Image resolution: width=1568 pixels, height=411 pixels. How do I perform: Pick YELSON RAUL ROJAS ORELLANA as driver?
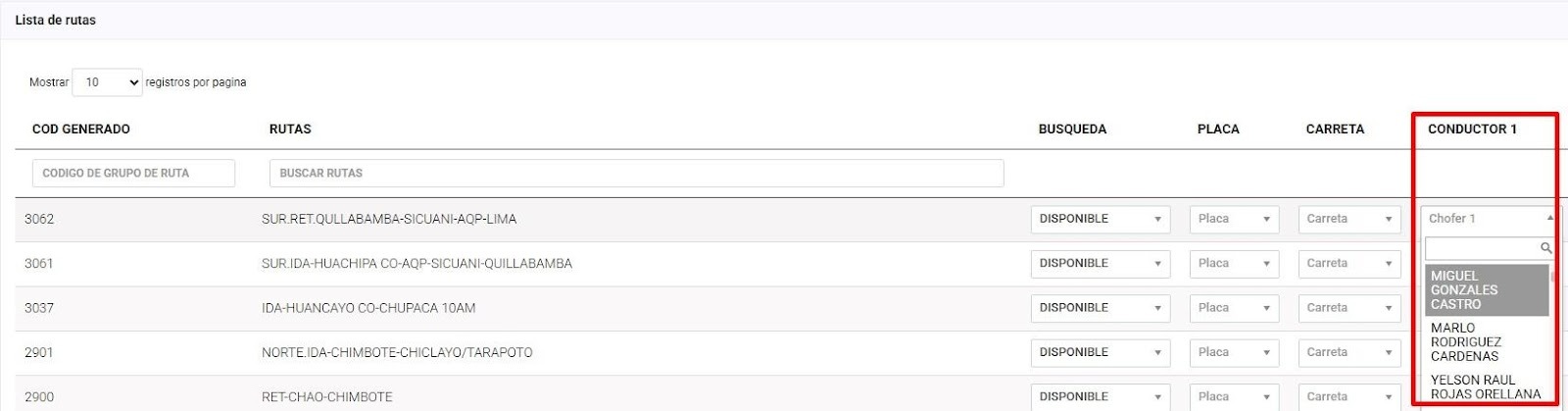[1485, 387]
